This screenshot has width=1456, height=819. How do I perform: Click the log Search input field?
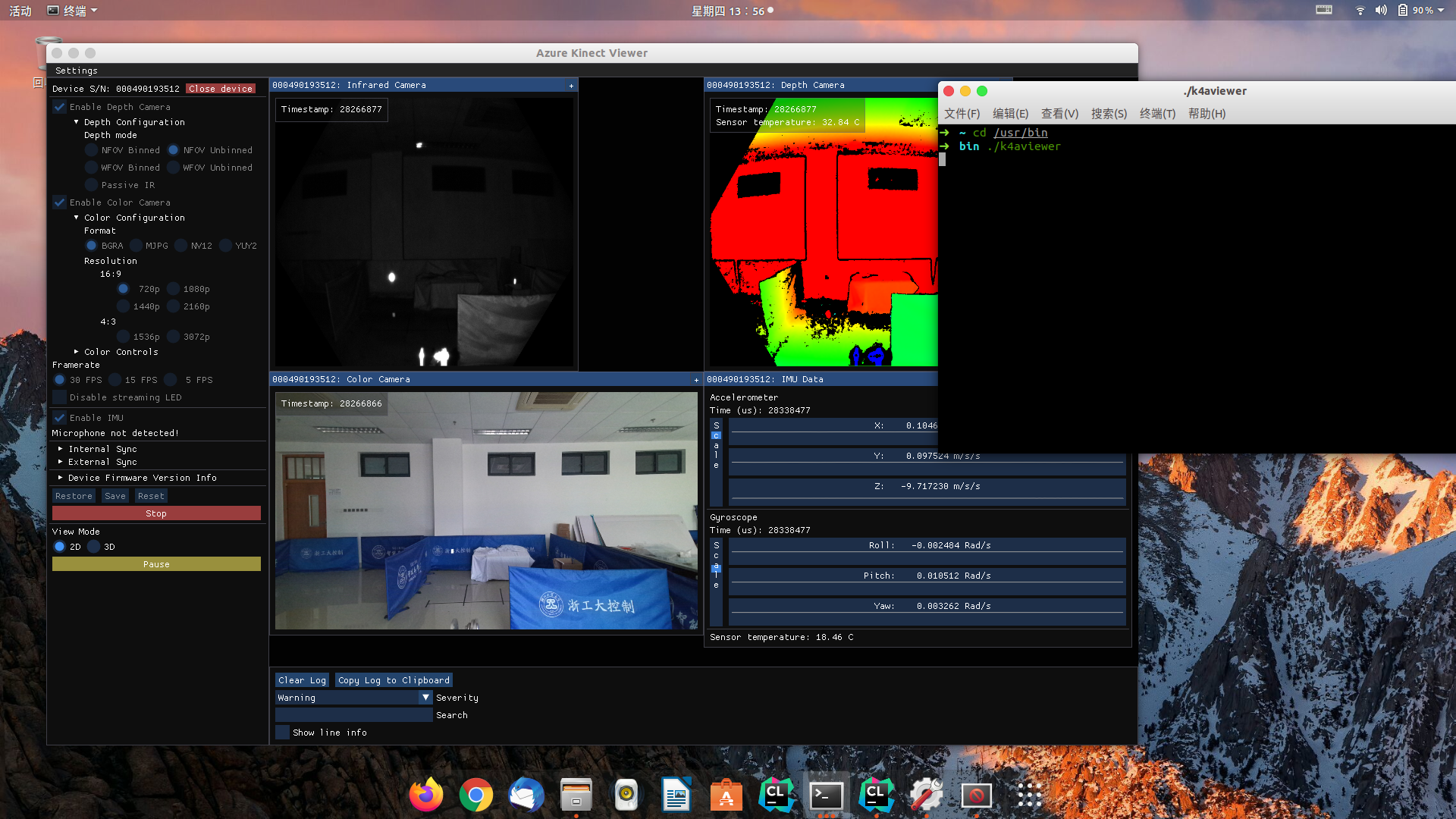tap(353, 714)
